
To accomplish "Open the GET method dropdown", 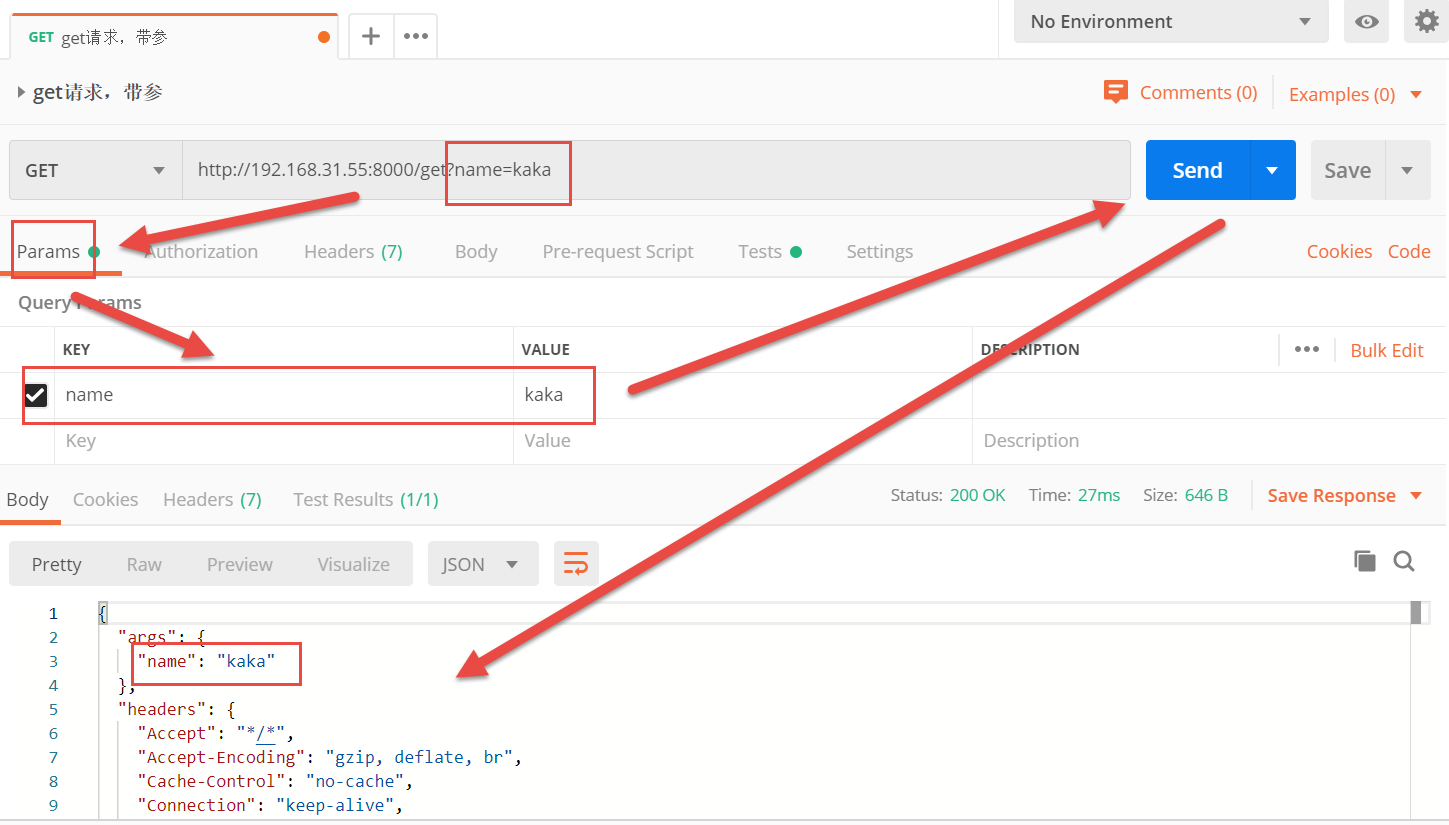I will tap(96, 171).
